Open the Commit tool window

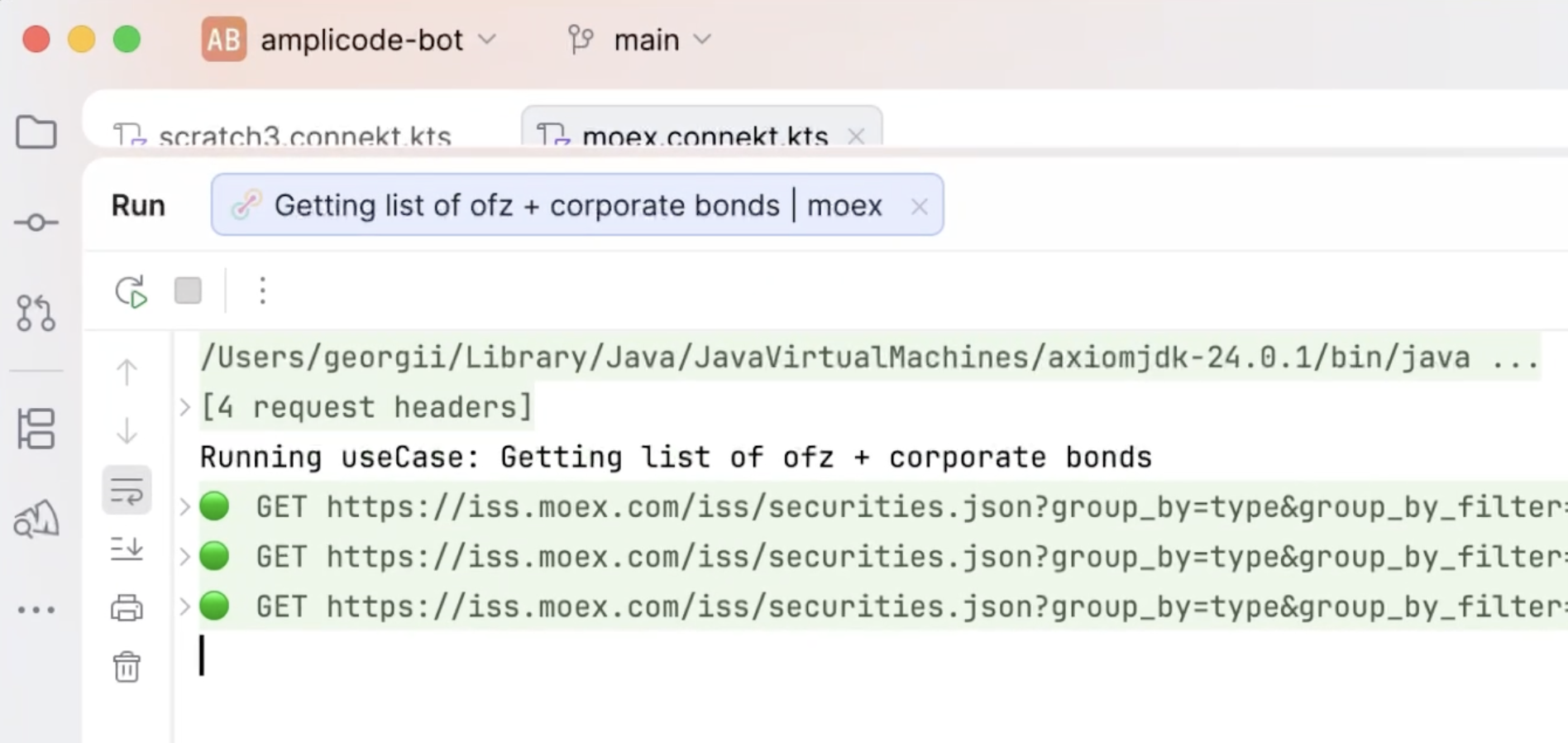coord(36,223)
